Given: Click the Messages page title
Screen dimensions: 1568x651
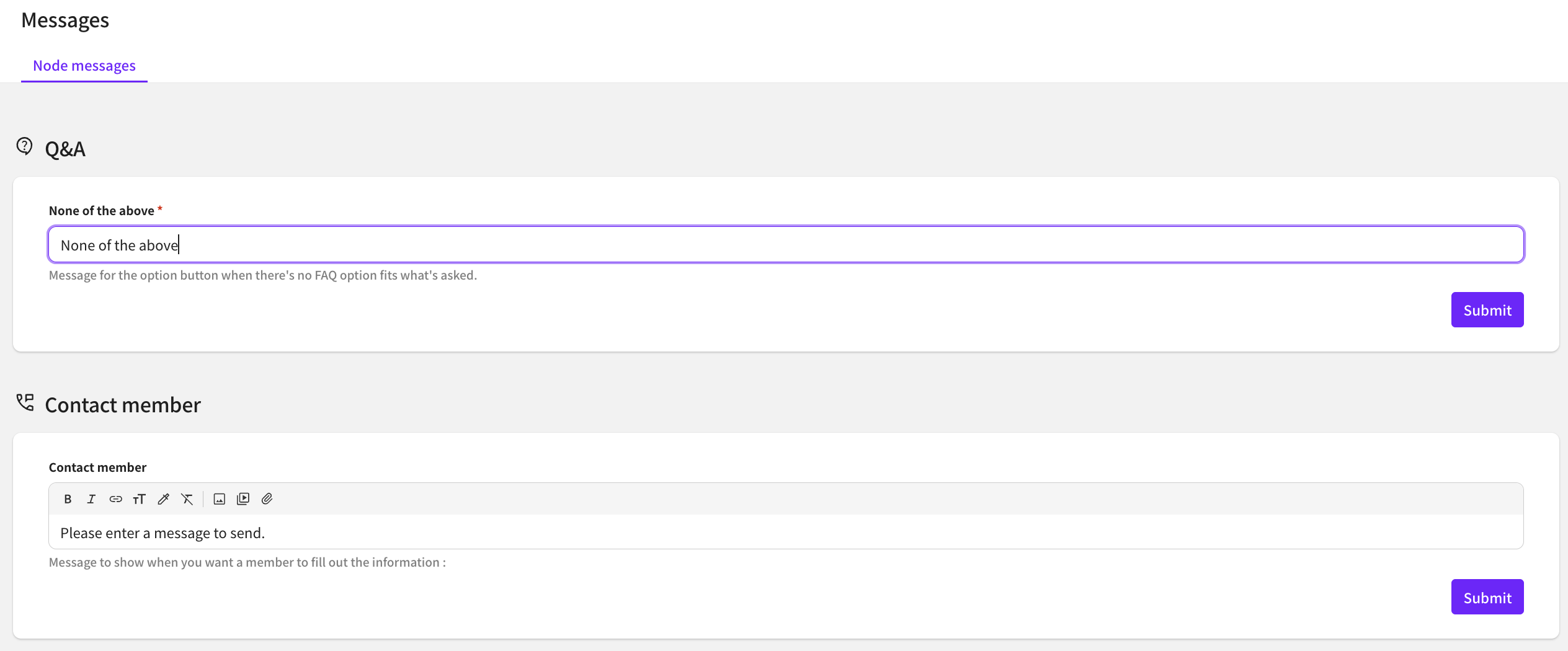Looking at the screenshot, I should (x=65, y=20).
